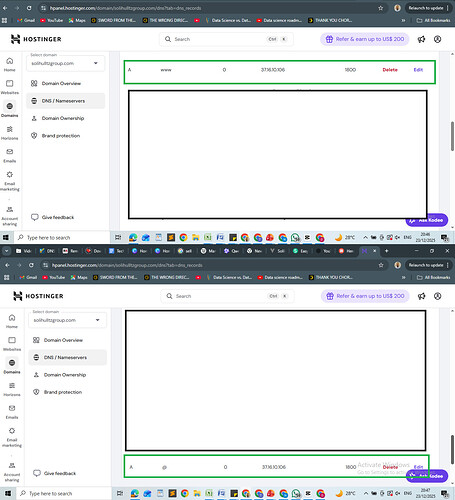The width and height of the screenshot is (455, 500).
Task: Select the '@' name cell in the A record row
Action: point(164,467)
